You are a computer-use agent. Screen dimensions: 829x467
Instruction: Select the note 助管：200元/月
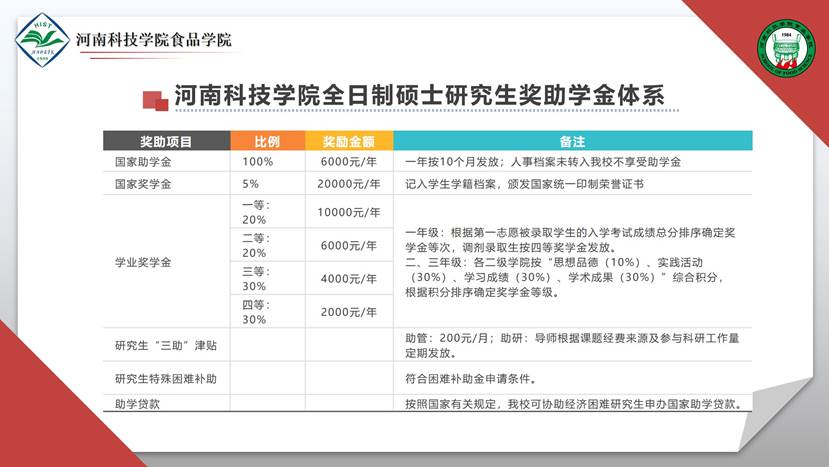449,338
